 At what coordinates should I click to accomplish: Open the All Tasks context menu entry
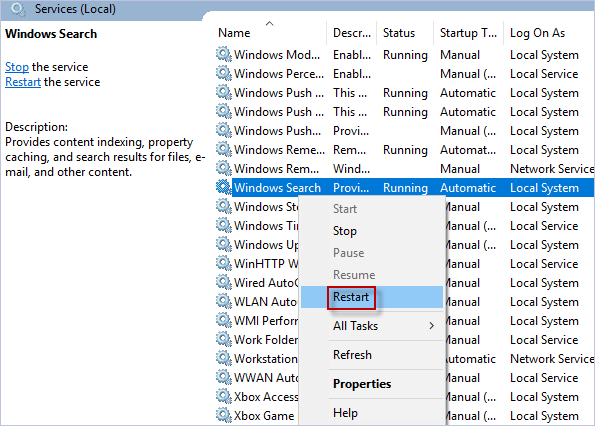[x=372, y=326]
